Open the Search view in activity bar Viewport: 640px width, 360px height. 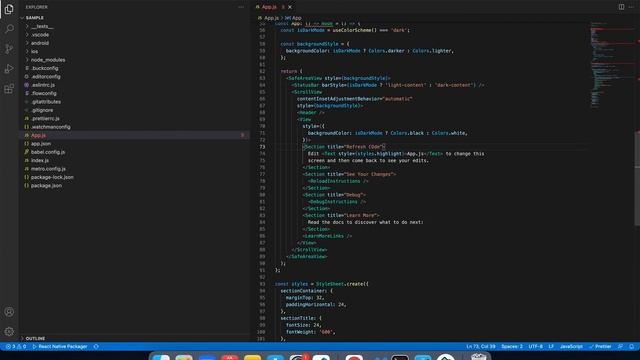coord(9,29)
